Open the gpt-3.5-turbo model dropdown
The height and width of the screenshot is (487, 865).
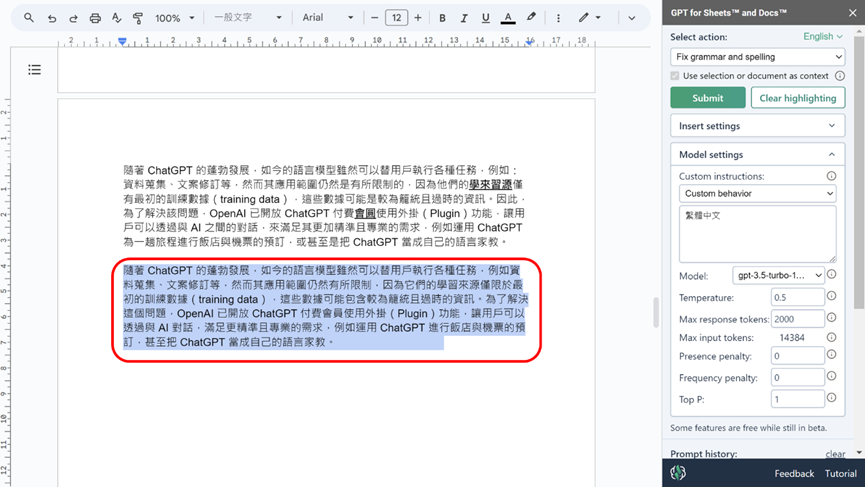tap(778, 275)
